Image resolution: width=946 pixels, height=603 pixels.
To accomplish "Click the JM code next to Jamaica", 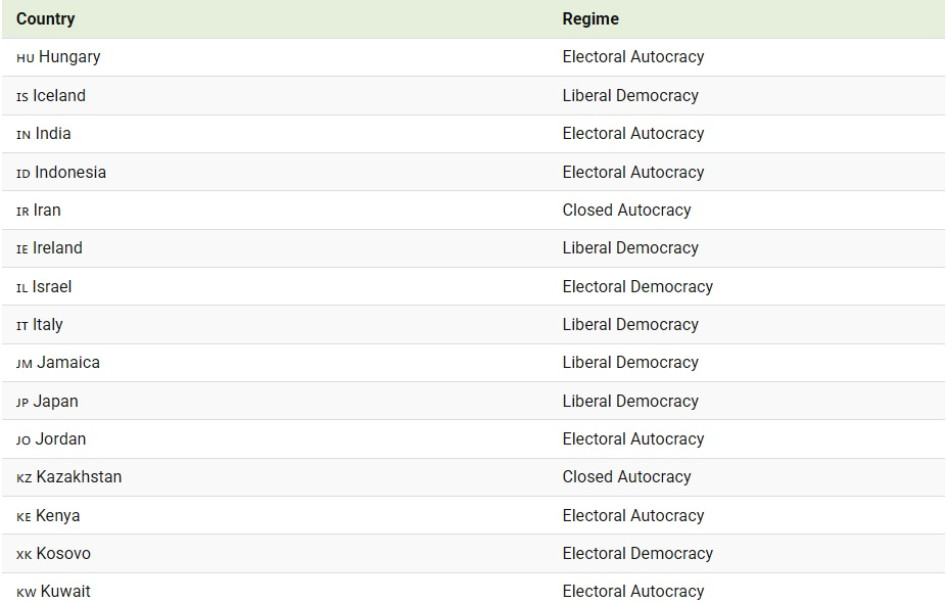I will [25, 363].
